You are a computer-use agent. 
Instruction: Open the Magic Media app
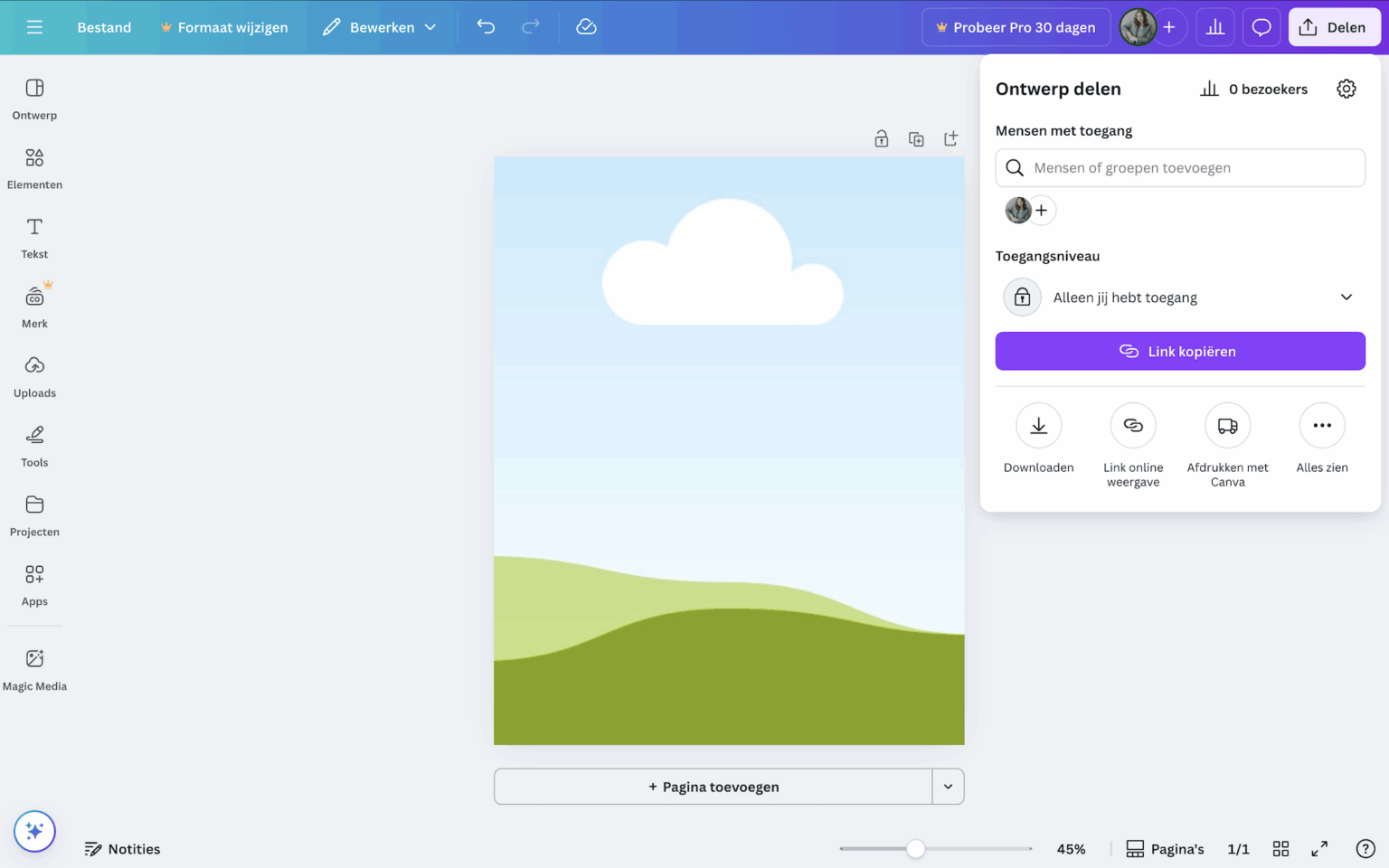[34, 669]
